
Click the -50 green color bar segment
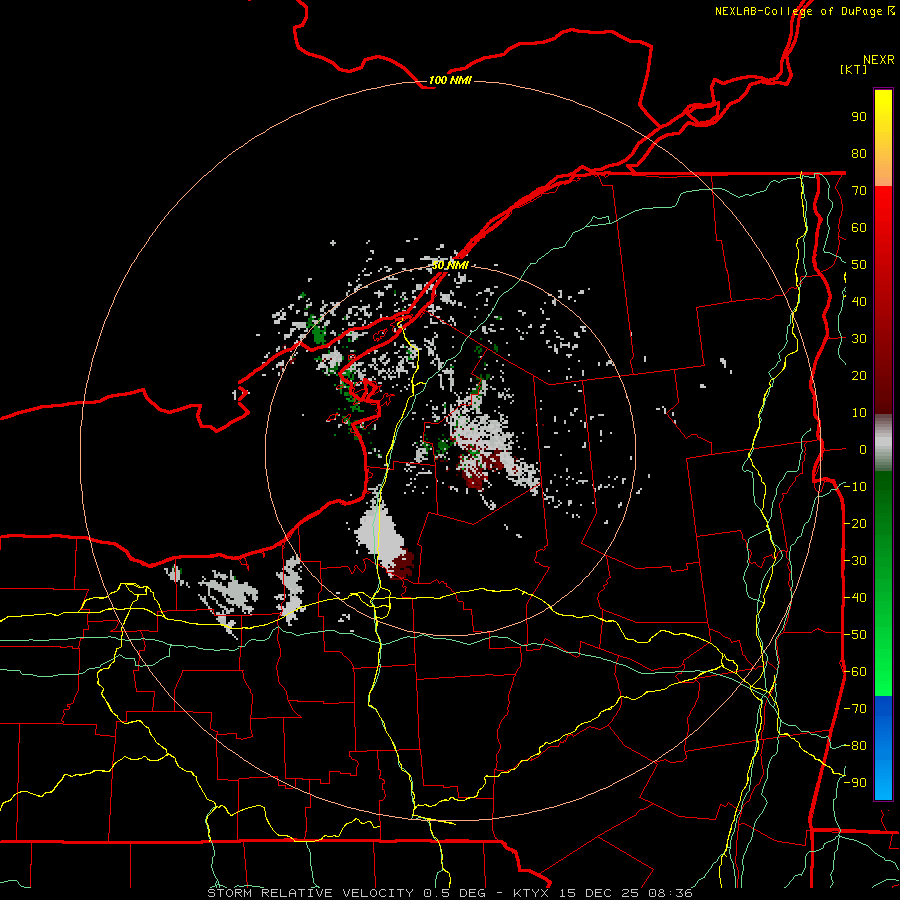pyautogui.click(x=883, y=634)
